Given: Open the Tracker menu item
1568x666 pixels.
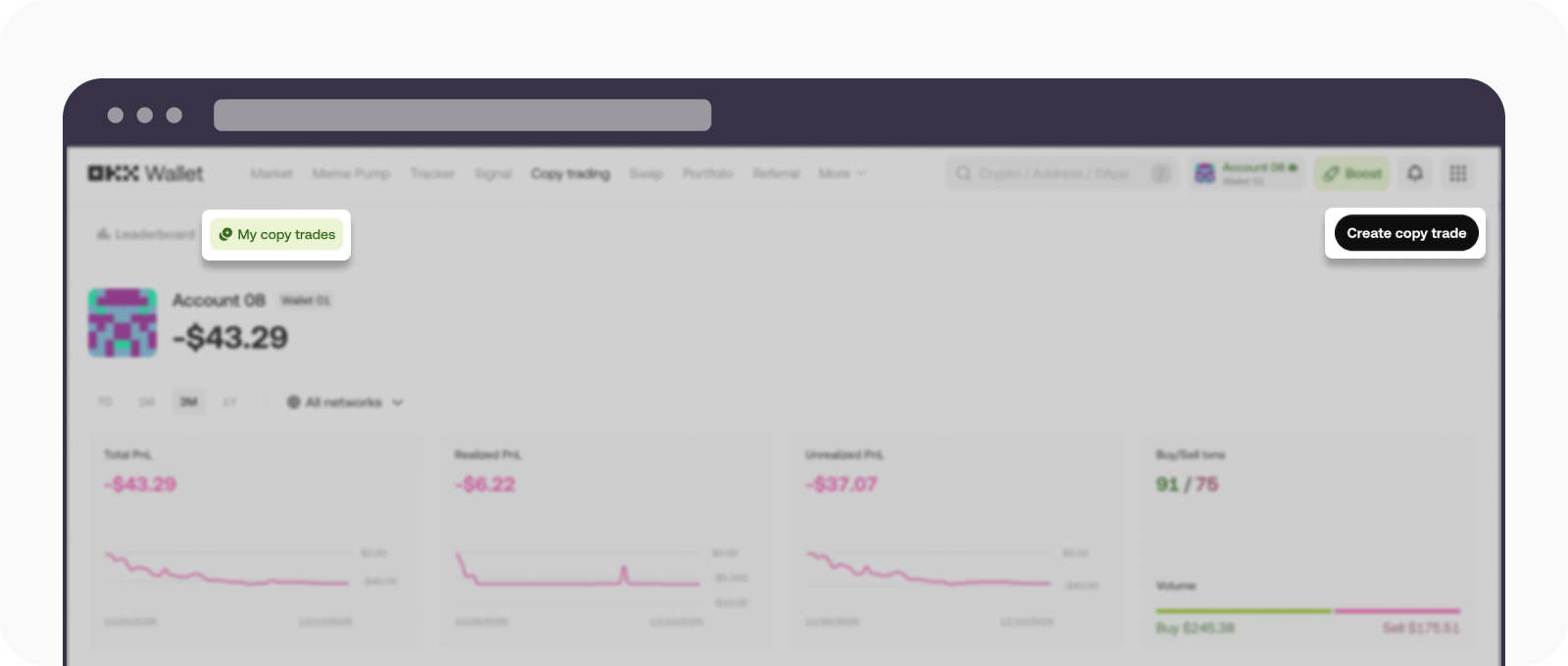Looking at the screenshot, I should [432, 173].
